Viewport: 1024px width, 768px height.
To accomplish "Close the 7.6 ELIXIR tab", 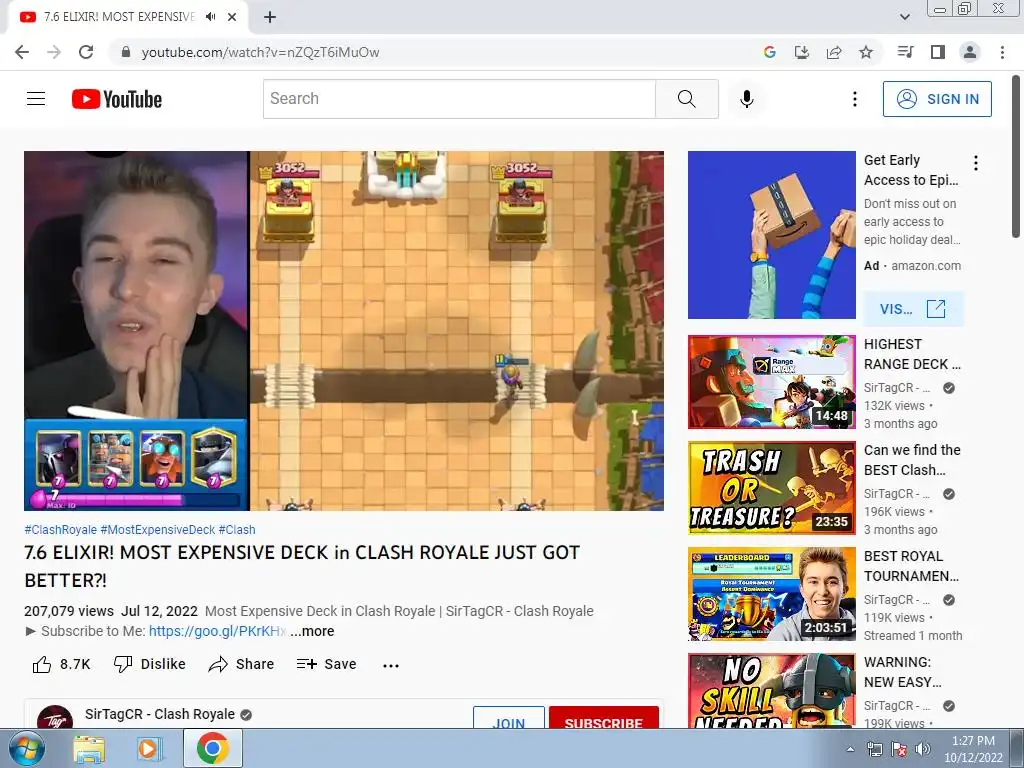I will tap(232, 17).
